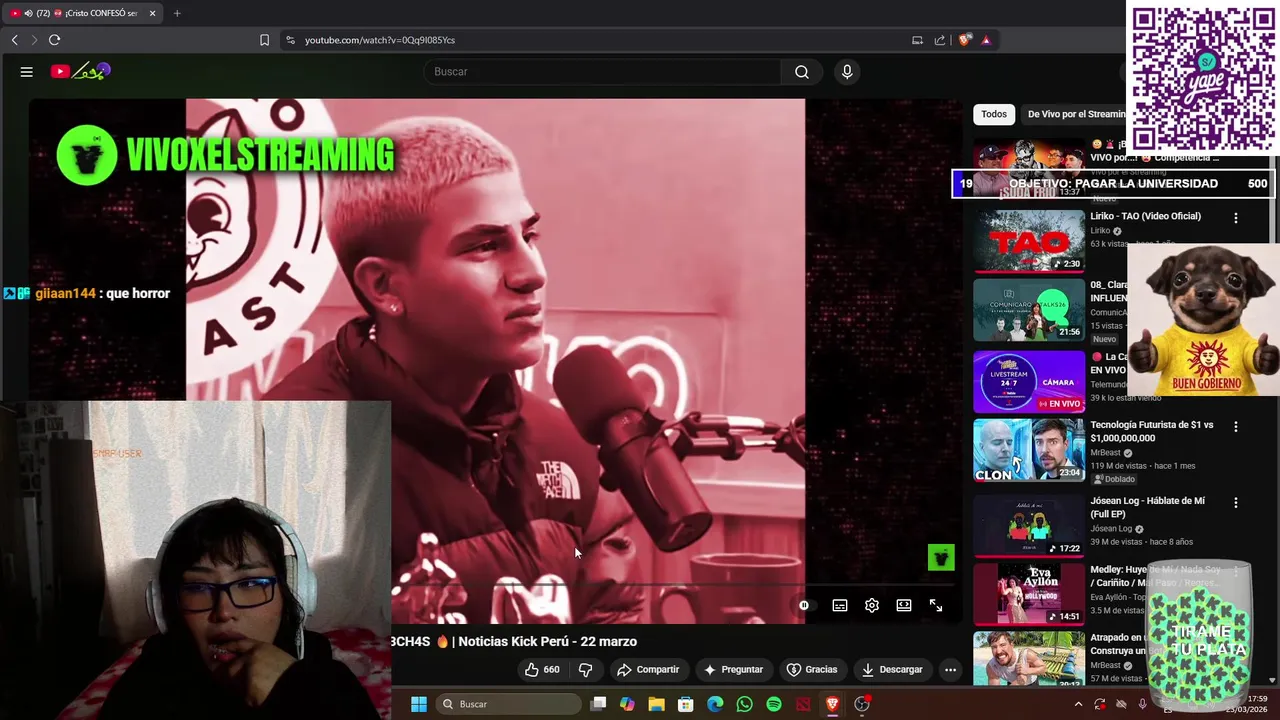Click the video progress bar
This screenshot has width=1280, height=720.
[x=672, y=587]
